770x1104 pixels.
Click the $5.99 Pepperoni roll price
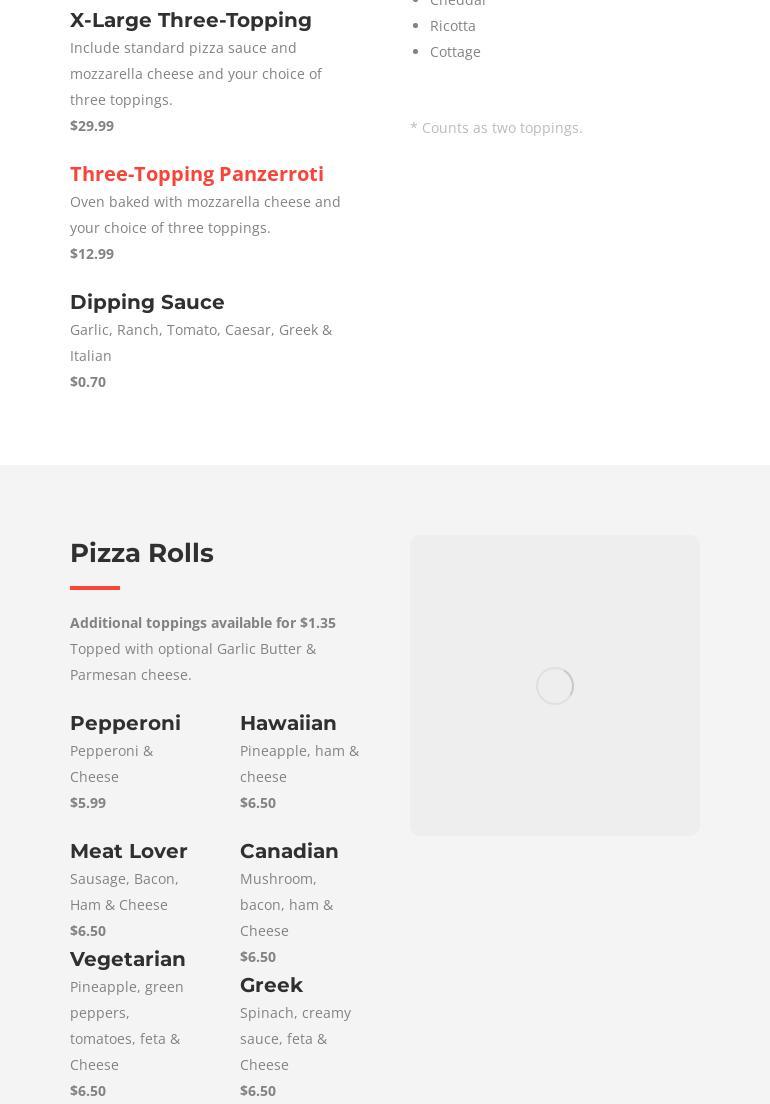coord(88,803)
